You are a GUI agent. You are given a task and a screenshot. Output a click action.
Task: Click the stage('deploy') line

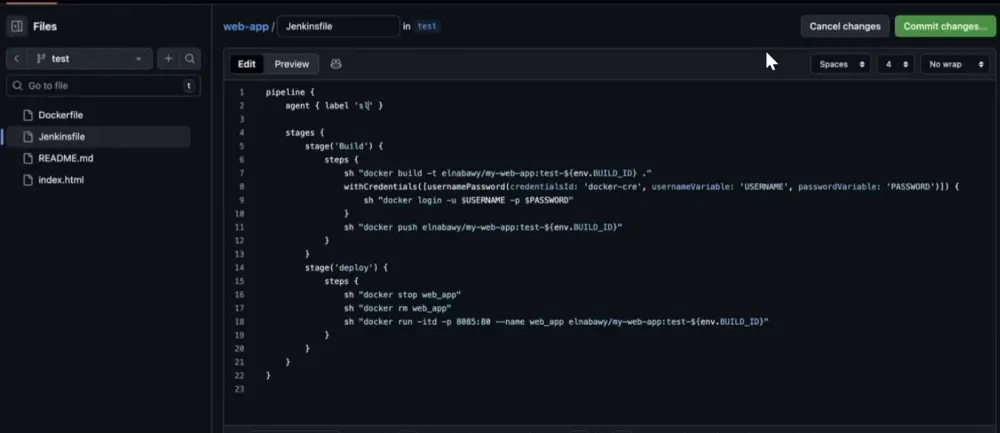click(346, 268)
